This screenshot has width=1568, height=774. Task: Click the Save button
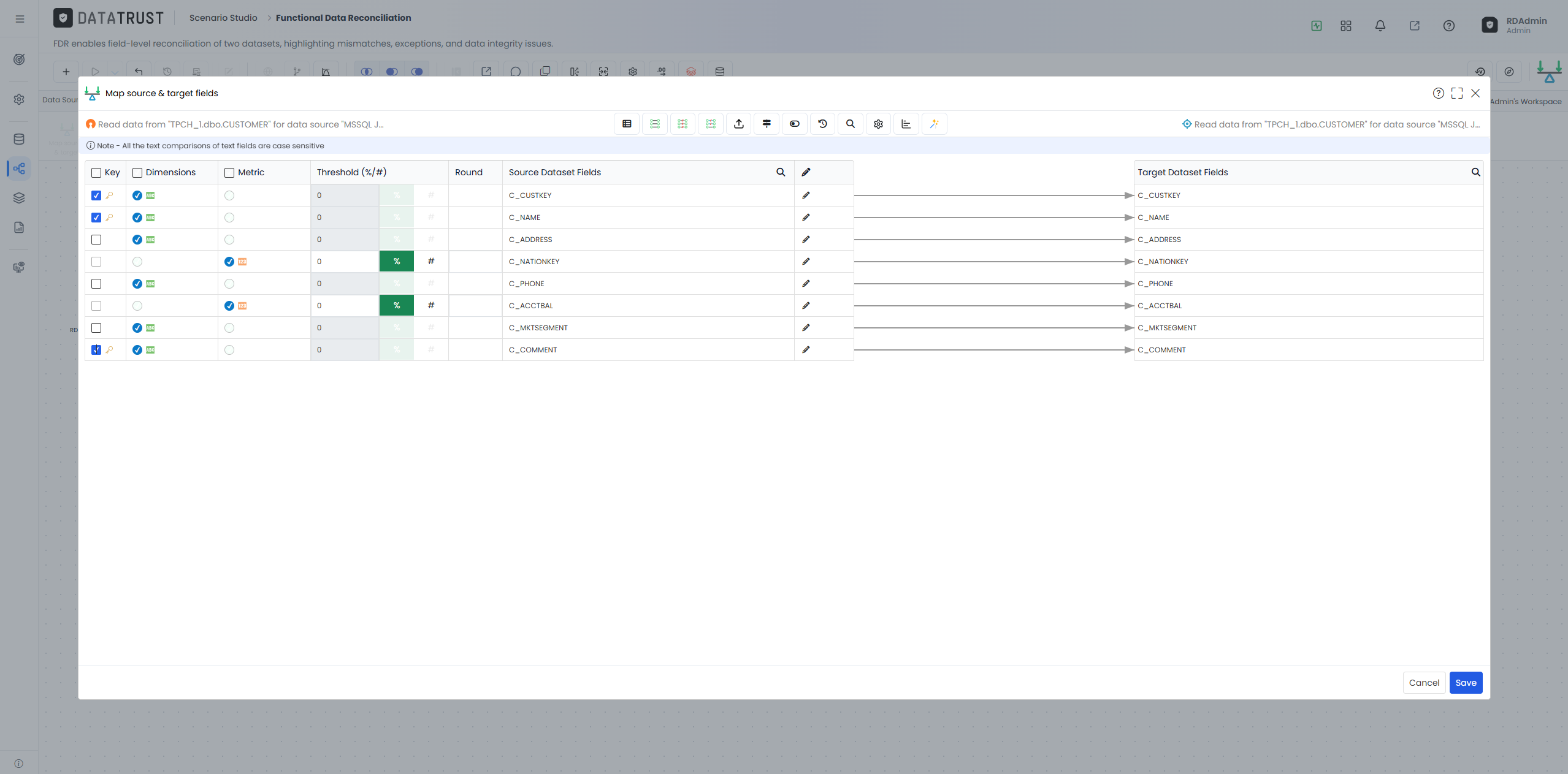[1466, 683]
